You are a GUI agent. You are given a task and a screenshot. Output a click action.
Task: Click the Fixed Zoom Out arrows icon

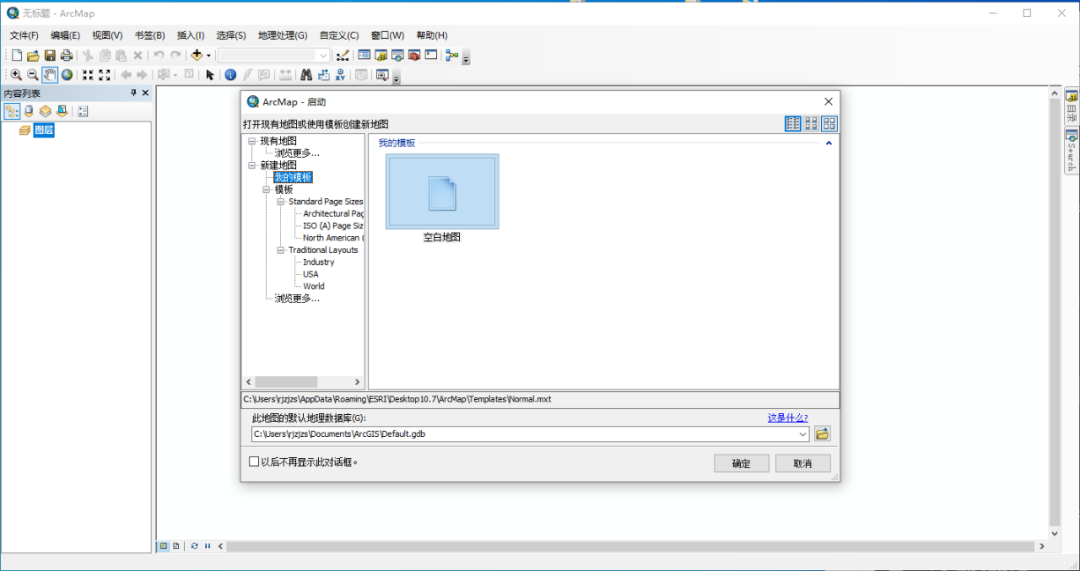[x=105, y=74]
